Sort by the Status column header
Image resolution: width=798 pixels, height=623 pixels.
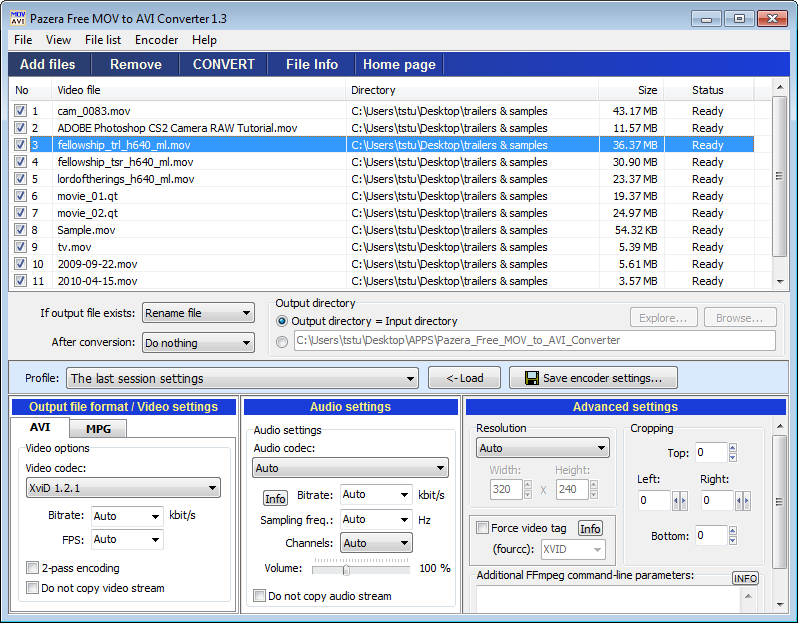709,90
